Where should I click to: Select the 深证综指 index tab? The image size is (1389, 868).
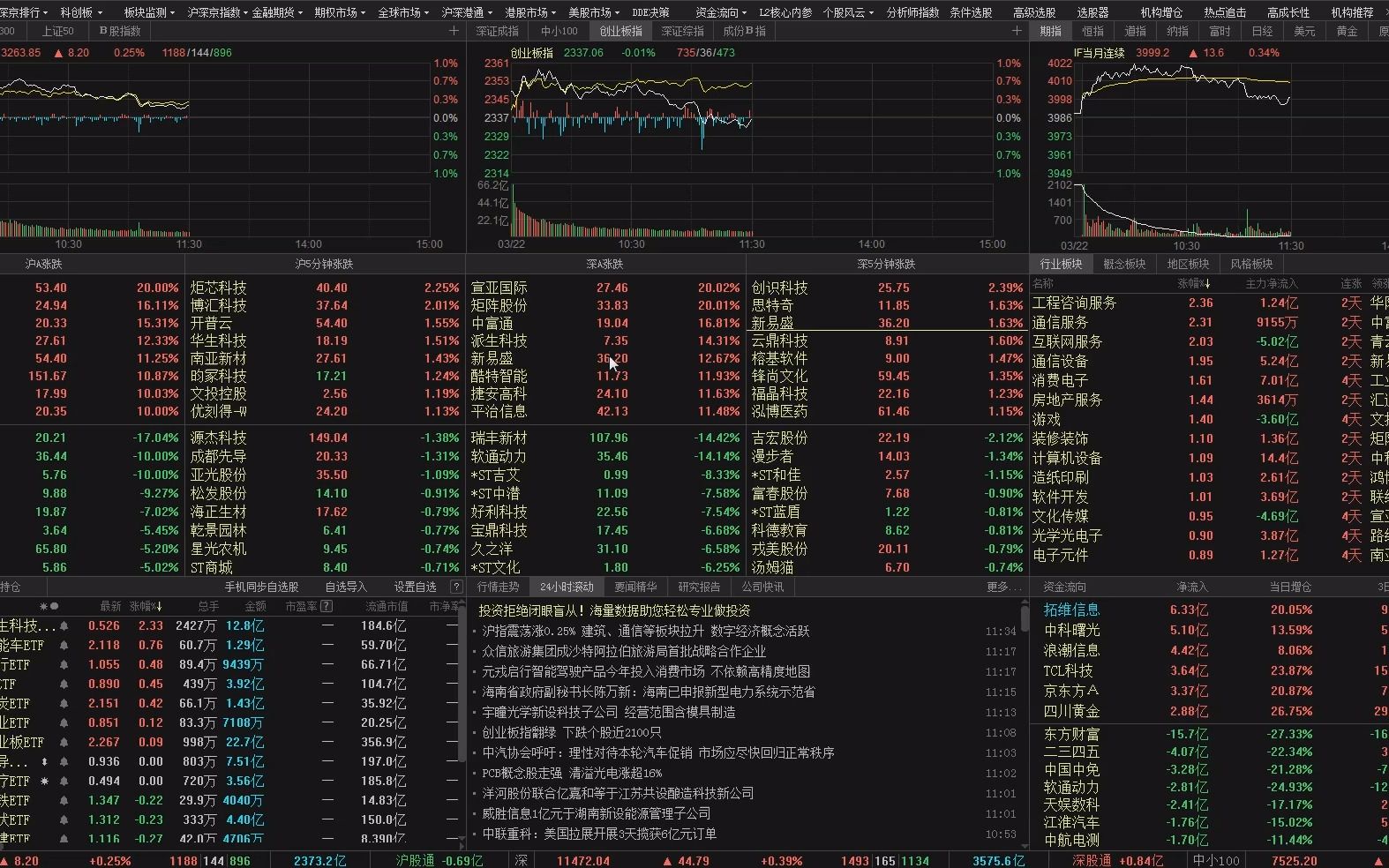[683, 31]
